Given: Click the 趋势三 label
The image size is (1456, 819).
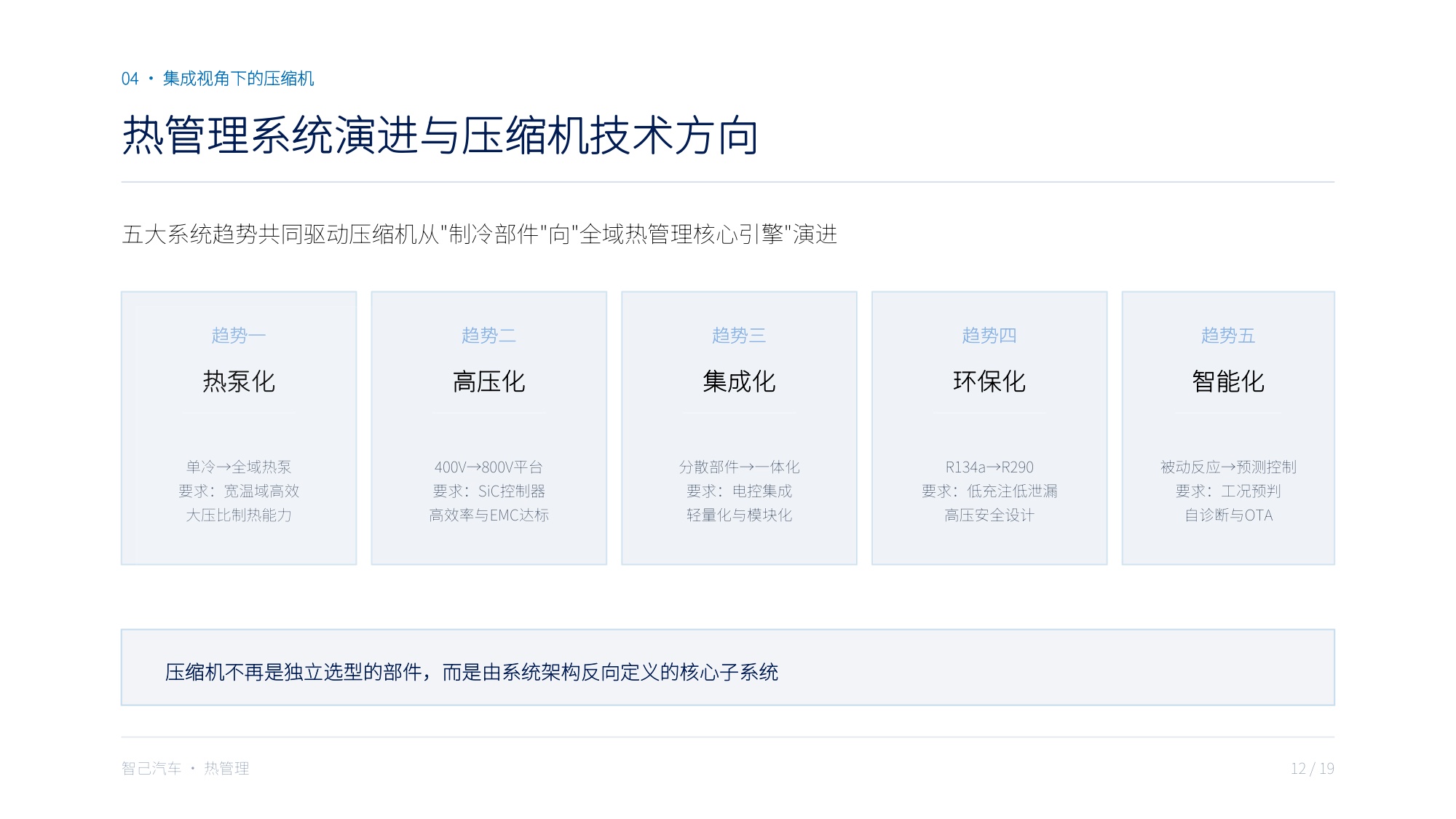Looking at the screenshot, I should click(739, 336).
